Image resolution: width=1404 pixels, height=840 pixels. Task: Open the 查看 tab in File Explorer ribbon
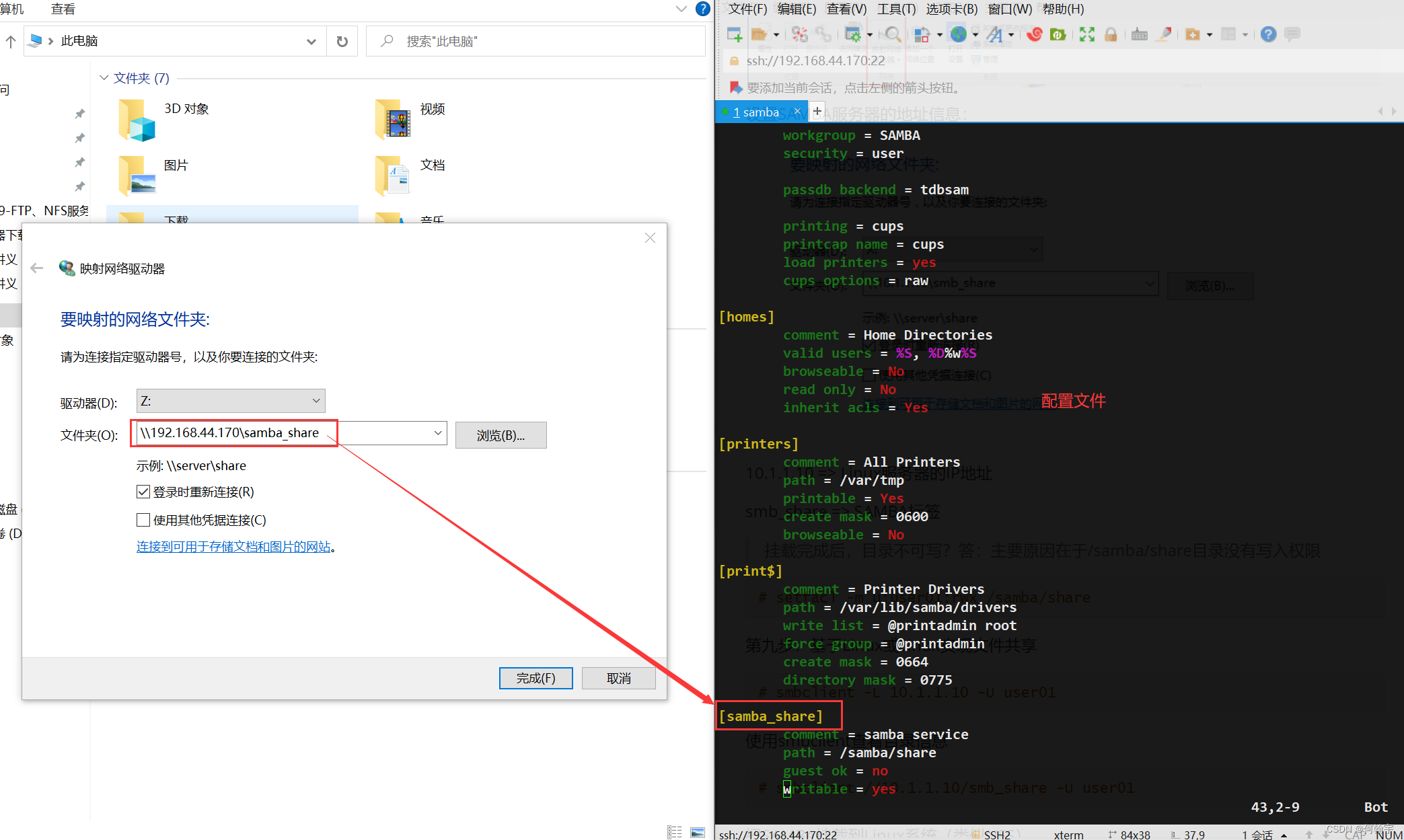click(x=63, y=9)
